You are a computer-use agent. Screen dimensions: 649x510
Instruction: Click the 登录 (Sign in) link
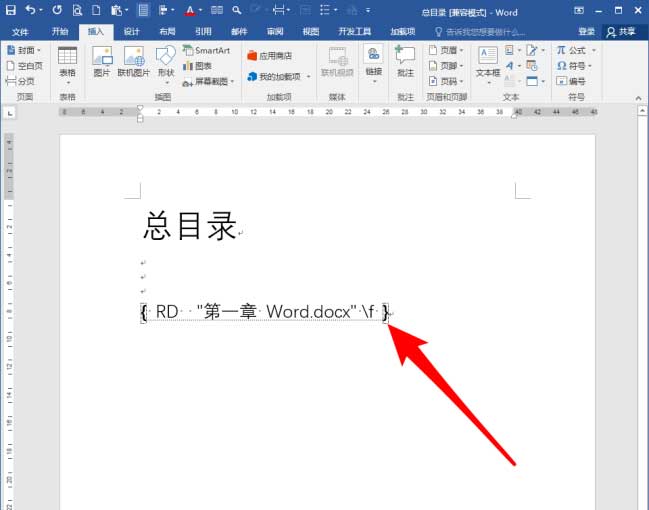pos(587,31)
